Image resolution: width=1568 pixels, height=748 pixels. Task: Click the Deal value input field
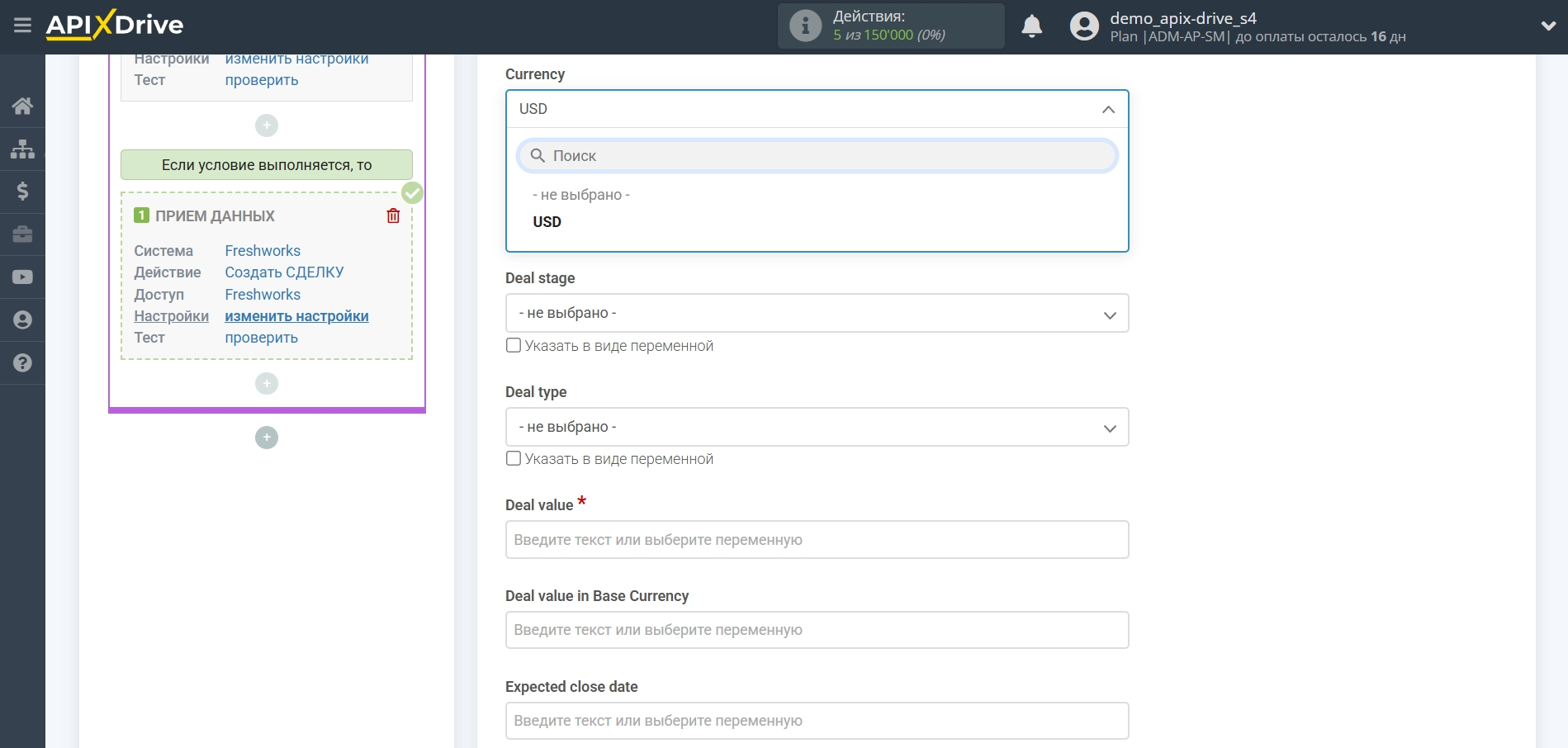coord(816,540)
